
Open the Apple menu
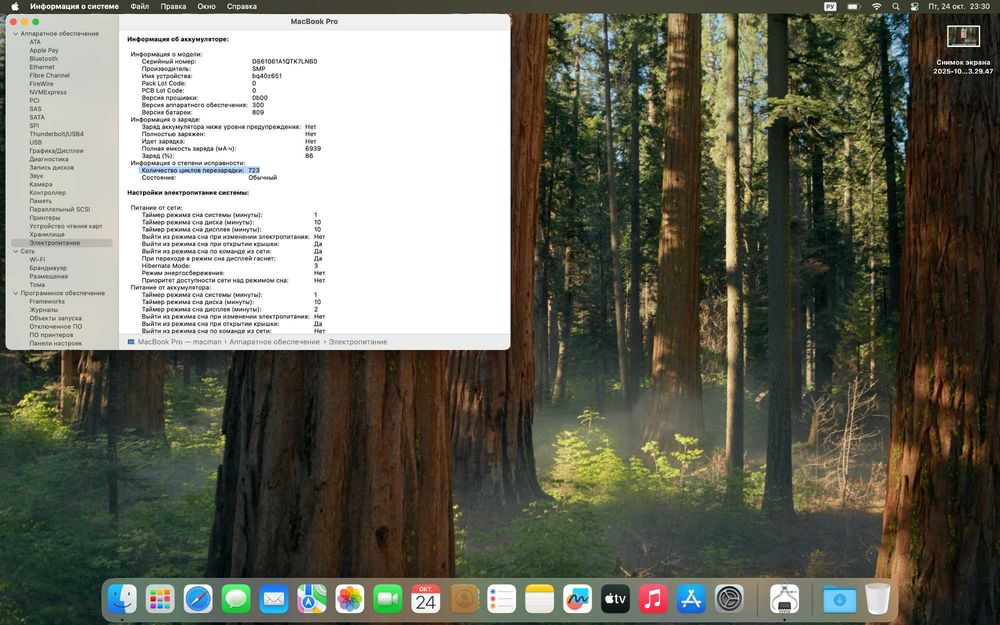click(x=15, y=6)
